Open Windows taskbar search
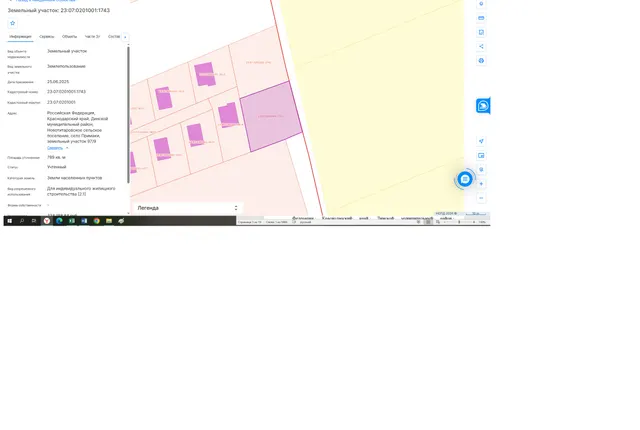 point(22,221)
